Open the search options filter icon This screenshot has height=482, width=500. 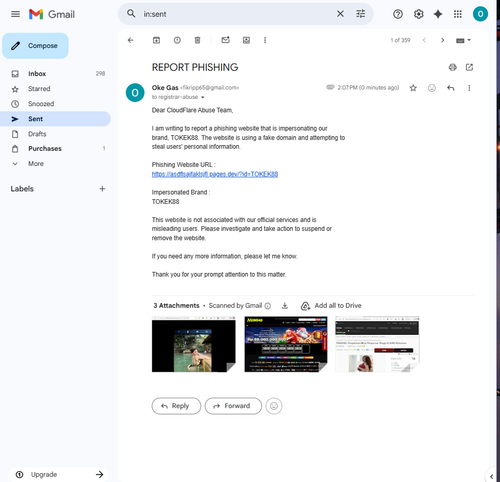(x=361, y=14)
